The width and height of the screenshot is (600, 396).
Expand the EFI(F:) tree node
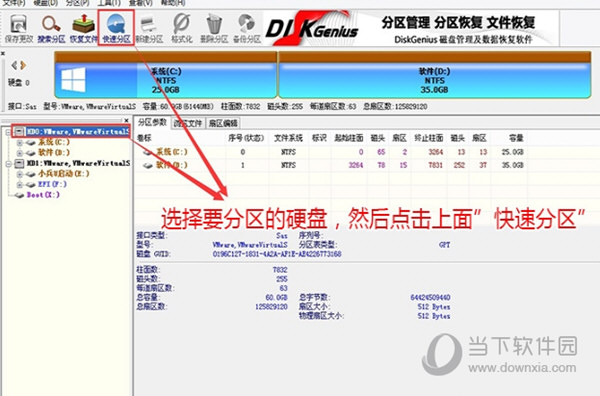pyautogui.click(x=20, y=185)
